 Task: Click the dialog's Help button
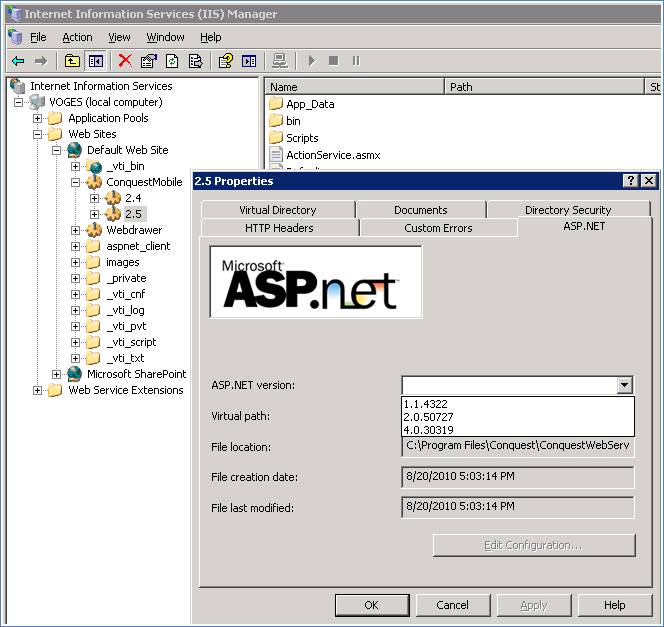click(614, 605)
